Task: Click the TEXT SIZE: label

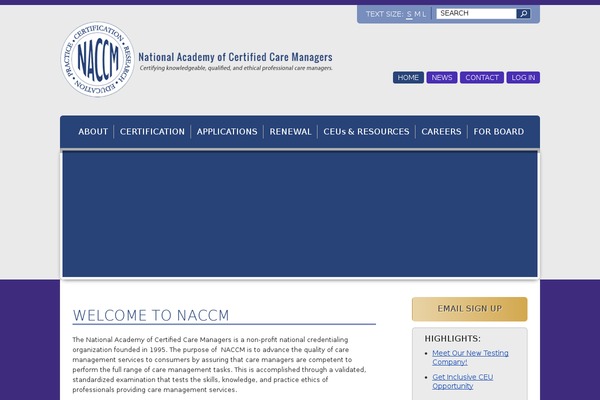Action: [385, 14]
